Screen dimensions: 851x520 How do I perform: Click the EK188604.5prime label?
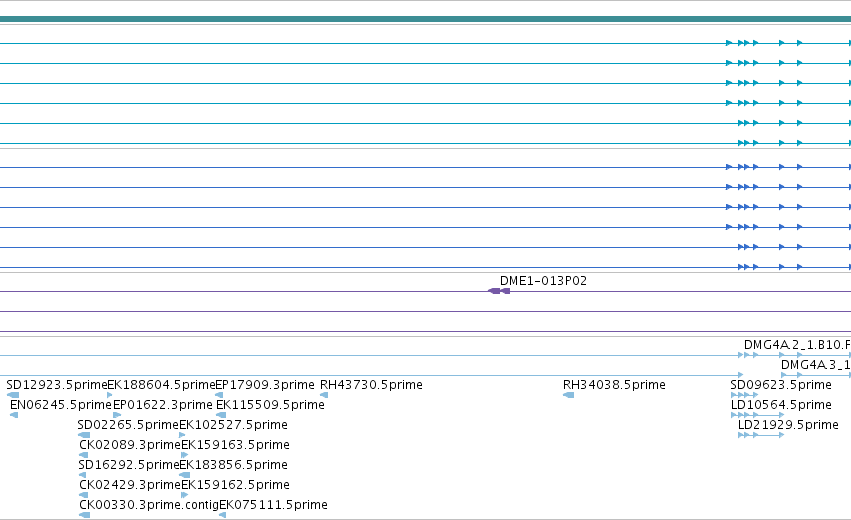162,385
